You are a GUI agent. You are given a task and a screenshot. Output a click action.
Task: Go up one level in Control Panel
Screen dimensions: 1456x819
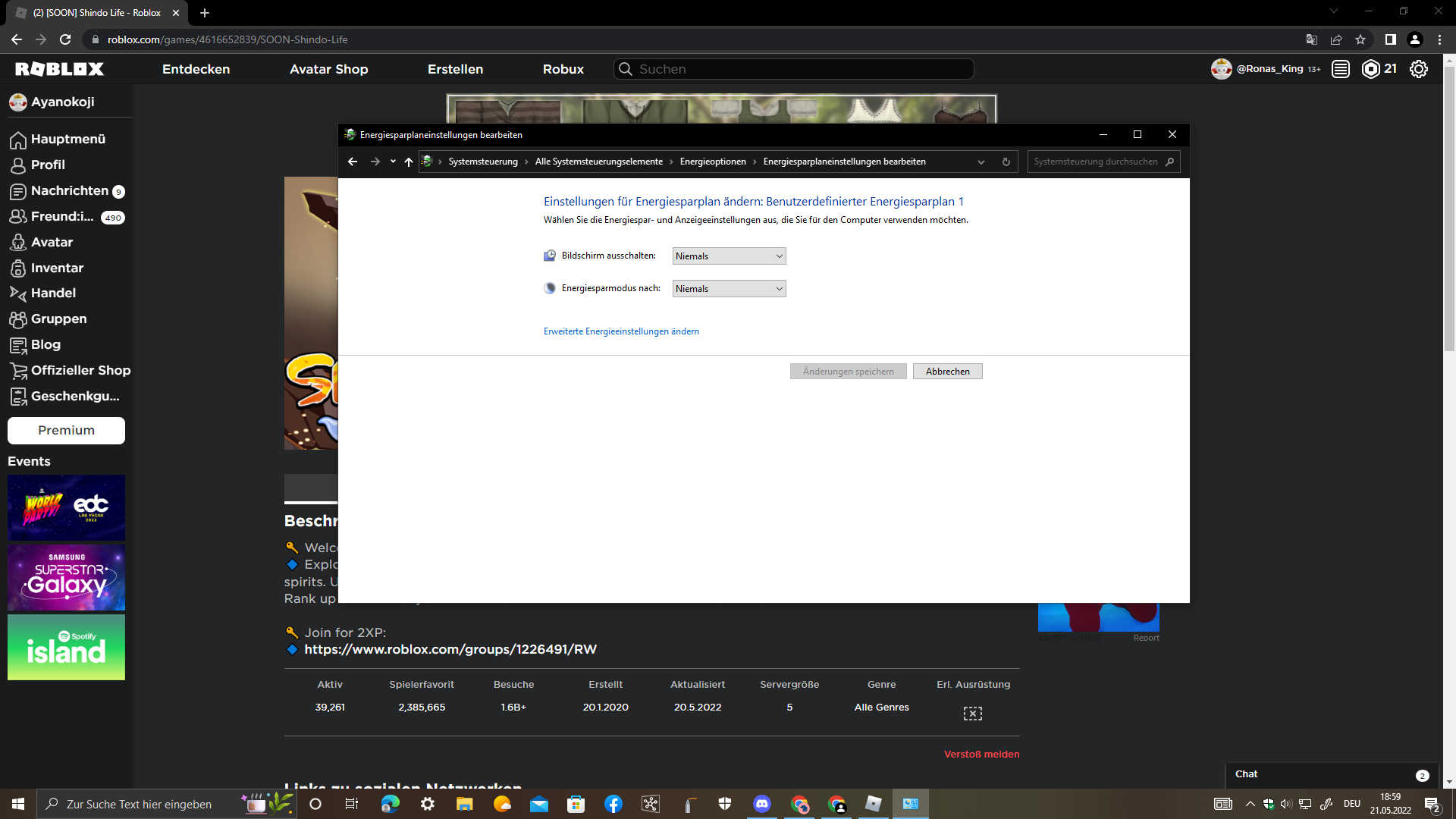(409, 162)
